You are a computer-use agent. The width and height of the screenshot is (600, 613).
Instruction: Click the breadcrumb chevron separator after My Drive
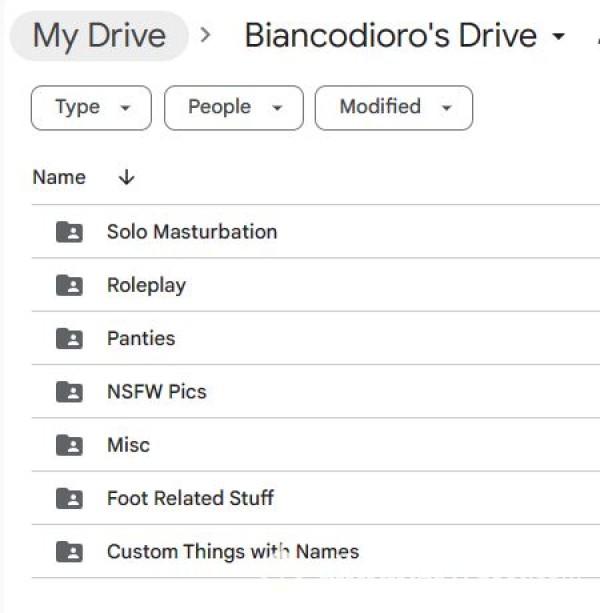[x=206, y=36]
